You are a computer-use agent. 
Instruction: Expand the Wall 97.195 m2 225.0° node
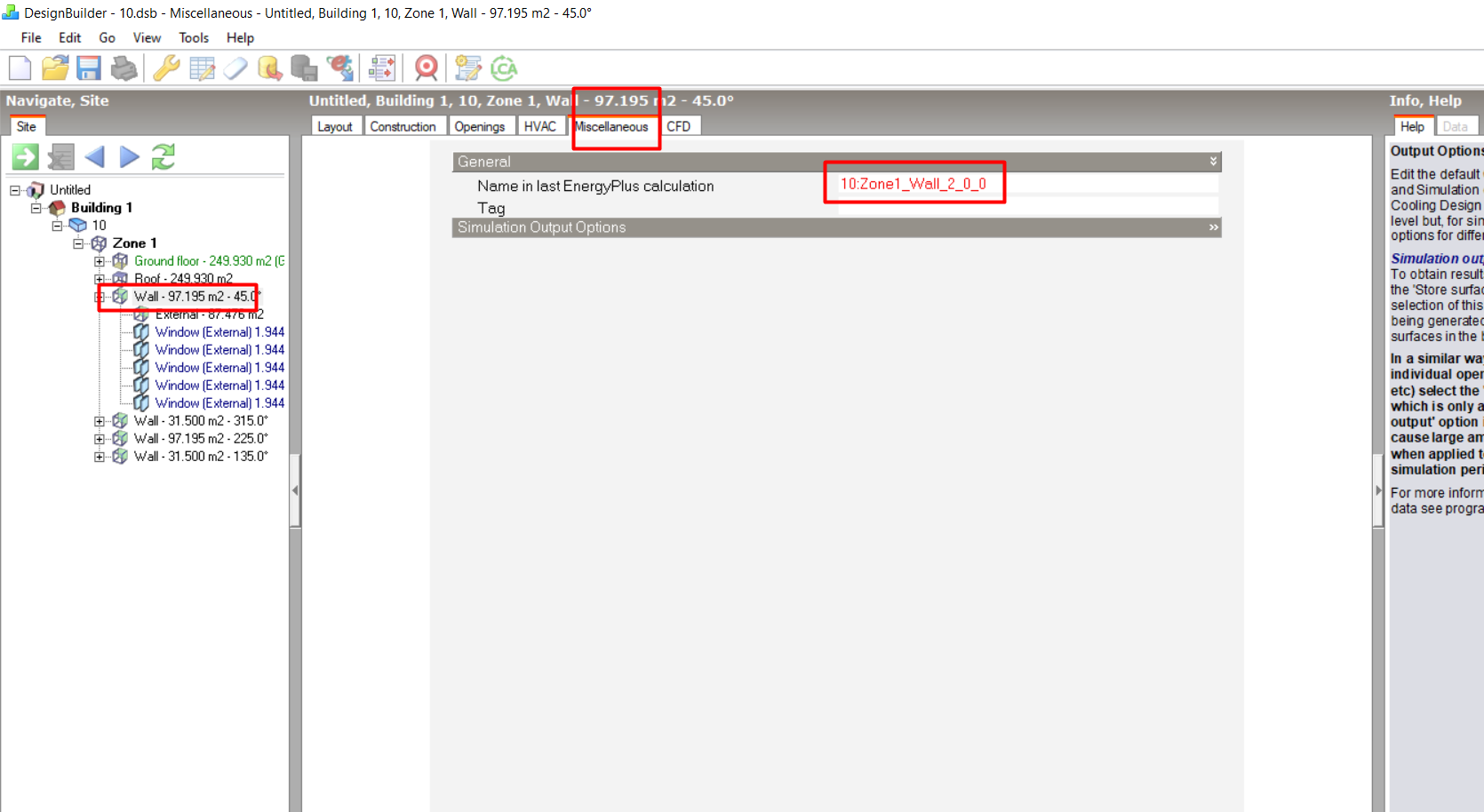(100, 439)
